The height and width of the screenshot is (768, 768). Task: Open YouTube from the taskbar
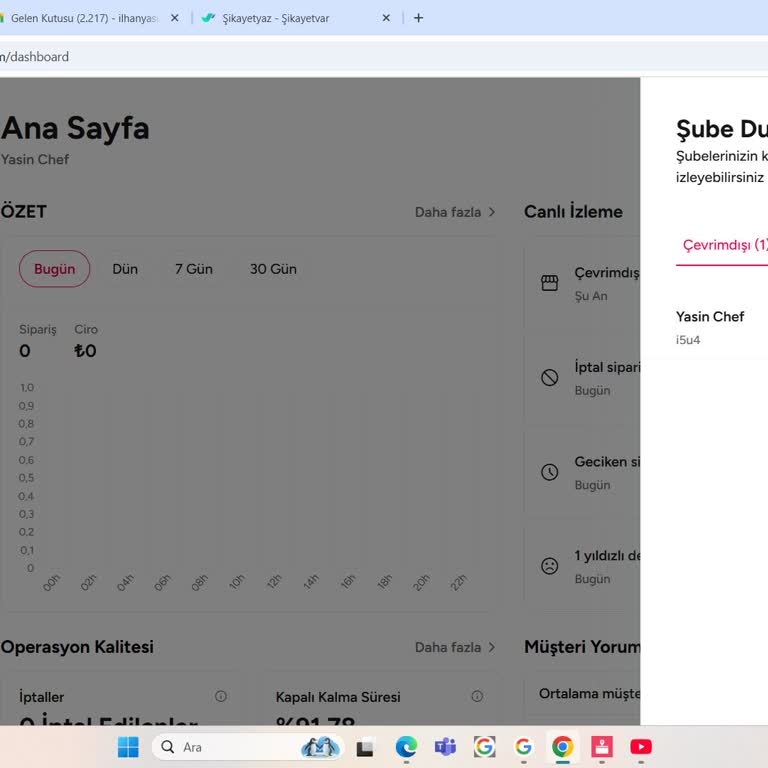coord(641,747)
